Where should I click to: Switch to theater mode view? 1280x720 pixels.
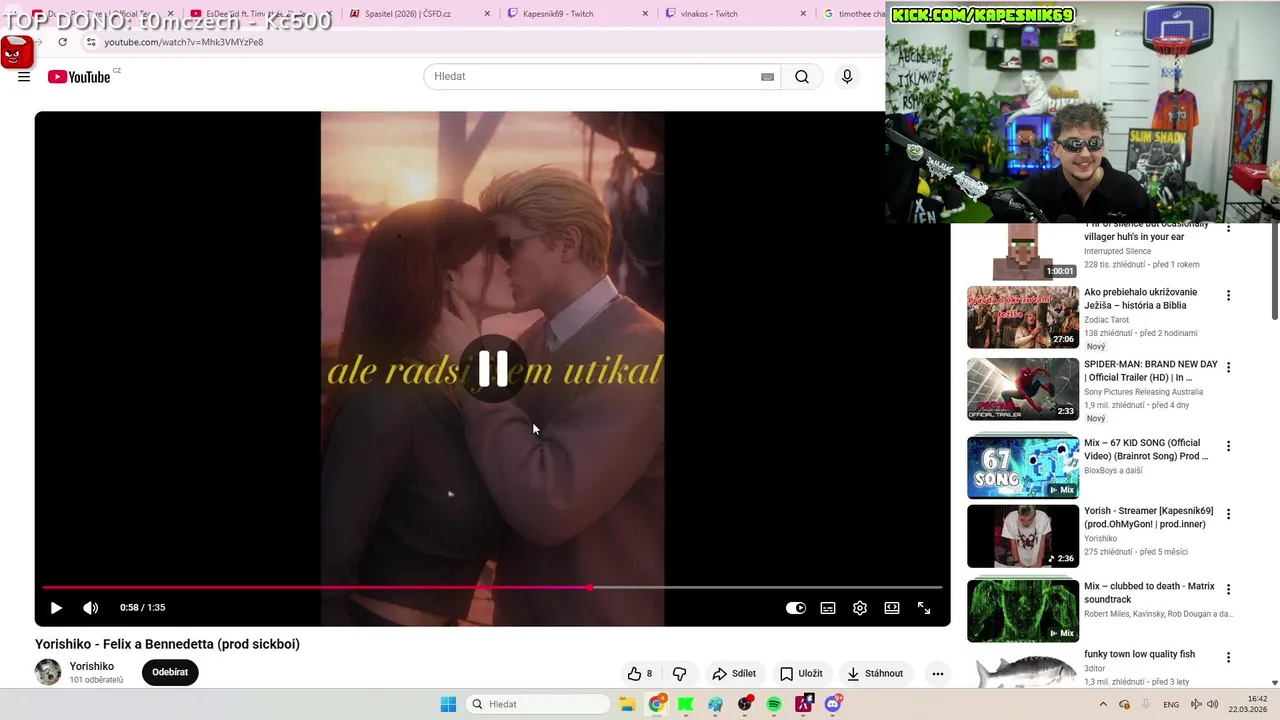[892, 608]
